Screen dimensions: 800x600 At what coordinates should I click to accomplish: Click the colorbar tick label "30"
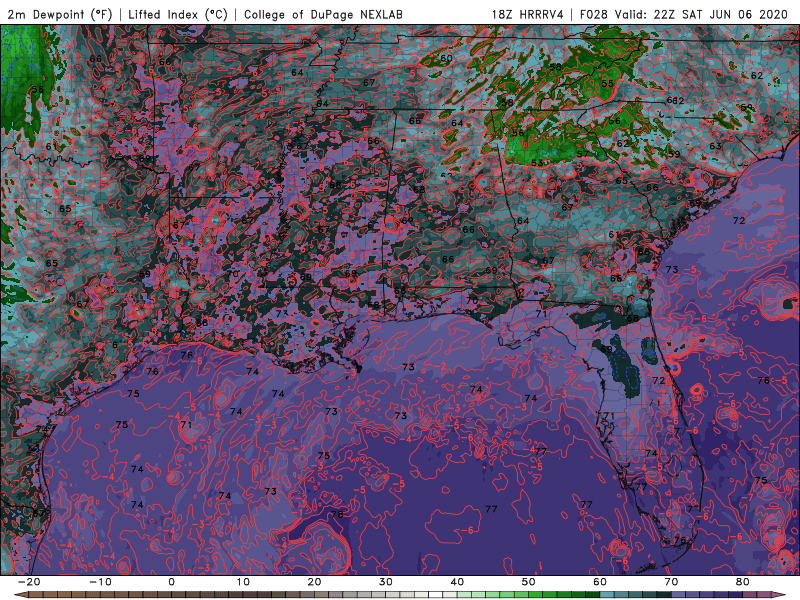[386, 582]
